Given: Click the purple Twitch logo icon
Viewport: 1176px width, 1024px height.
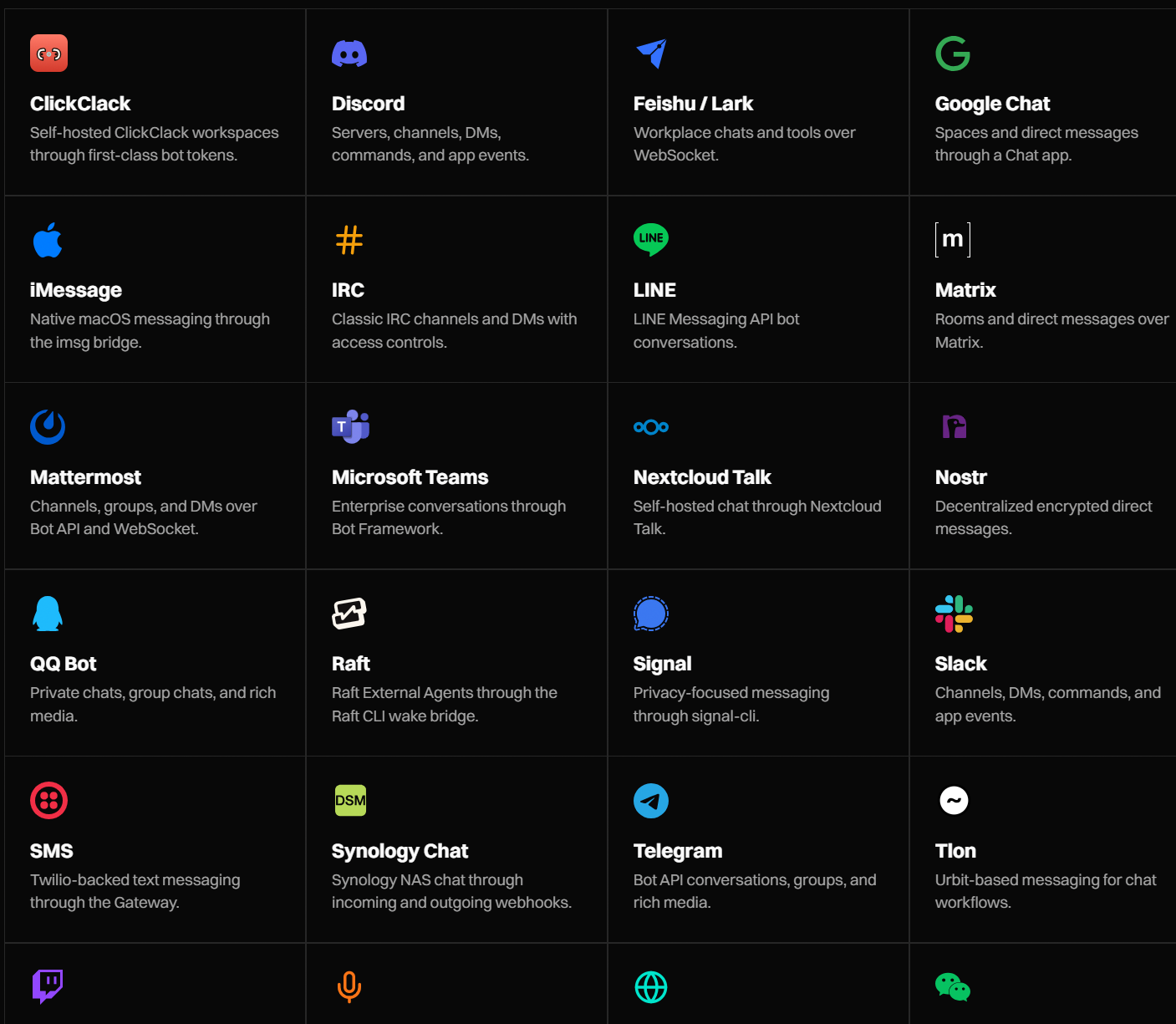Looking at the screenshot, I should point(48,986).
